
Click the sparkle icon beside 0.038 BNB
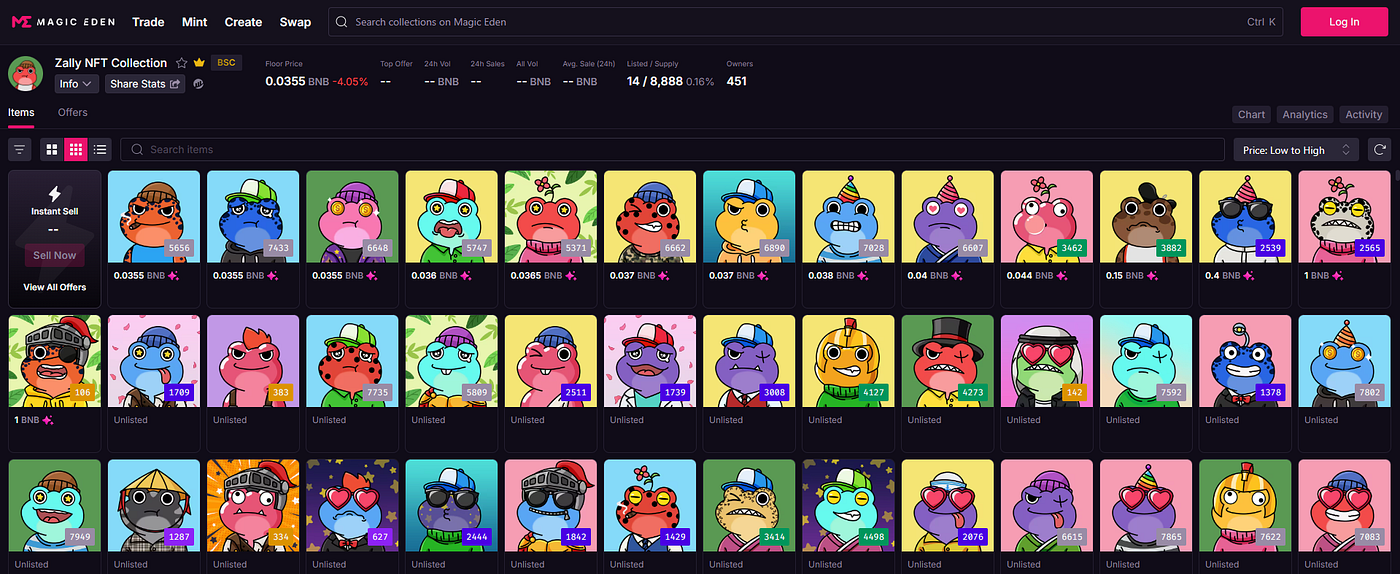862,275
